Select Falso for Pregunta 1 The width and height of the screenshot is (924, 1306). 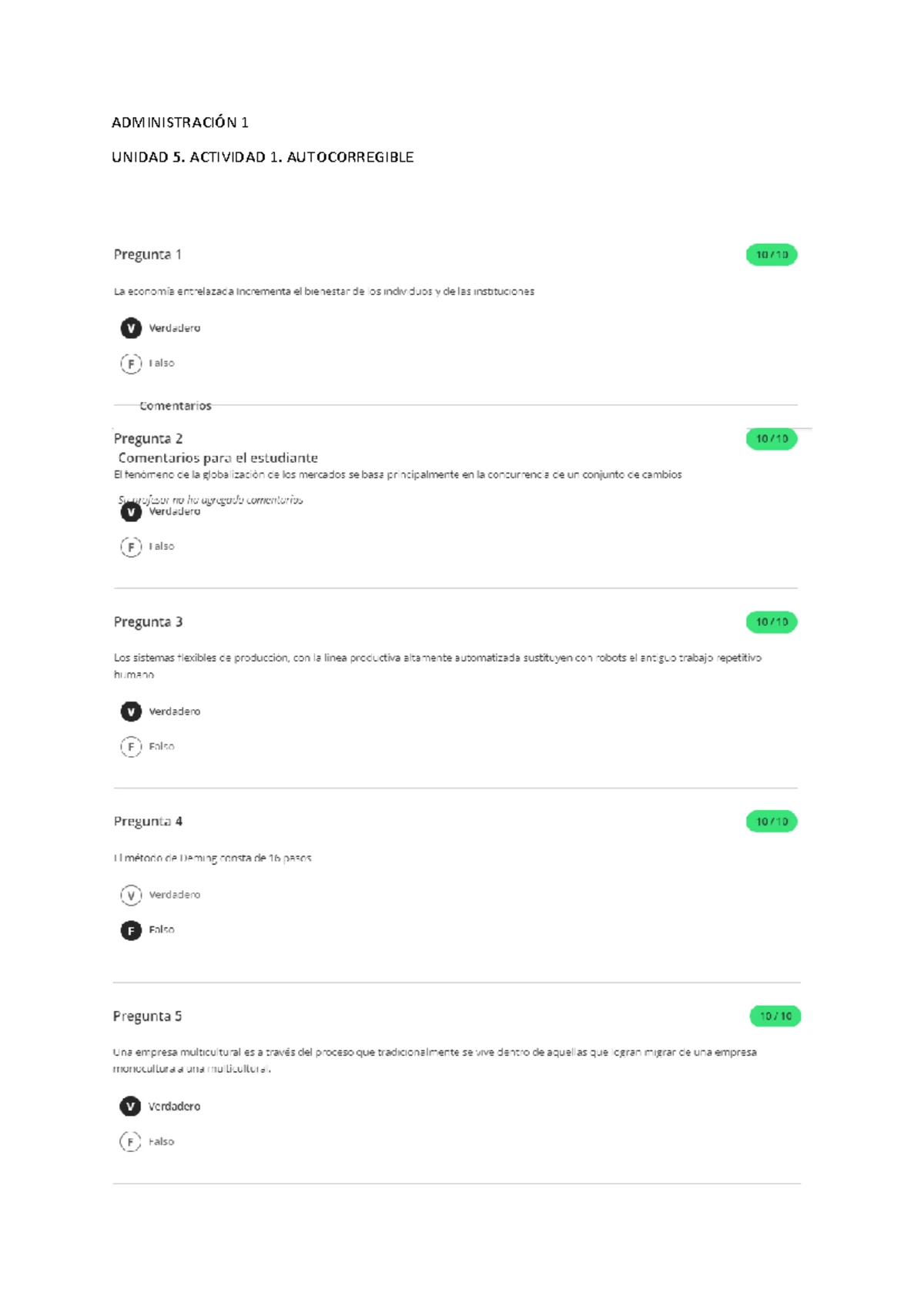click(131, 363)
